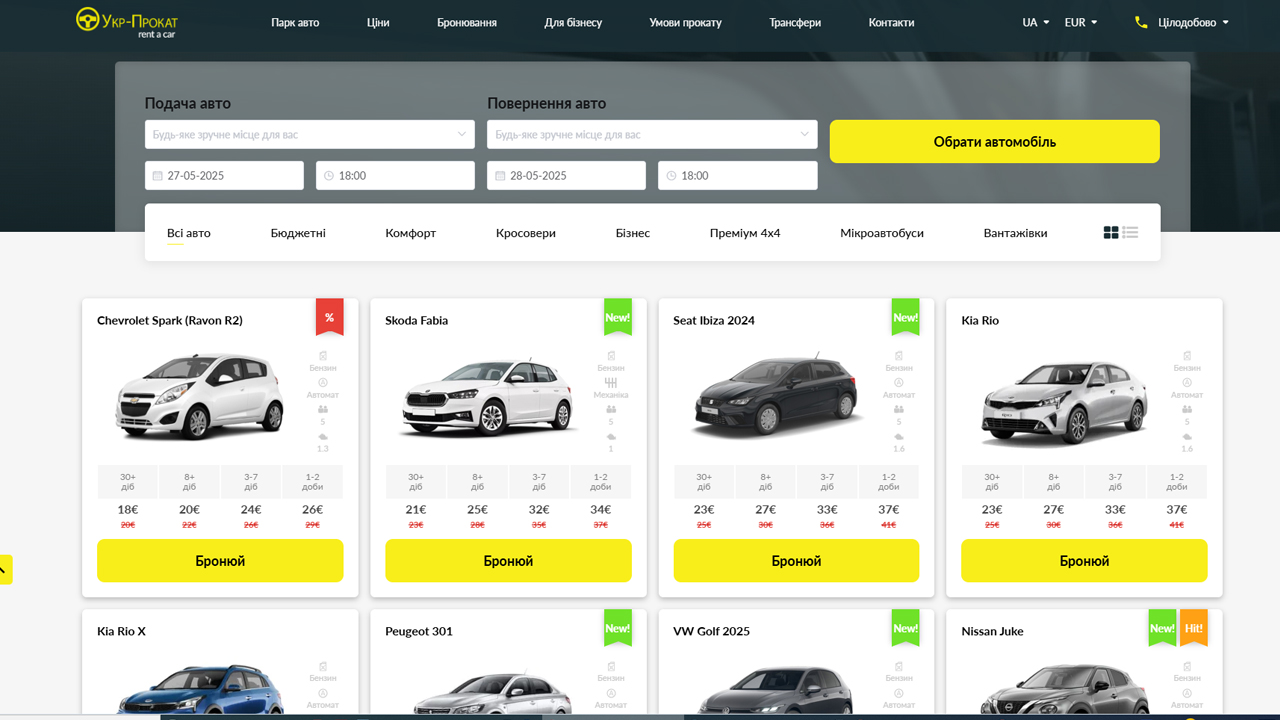Click the seats icon on Kia Rio card
Screen dimensions: 1280x720
pyautogui.click(x=1187, y=410)
